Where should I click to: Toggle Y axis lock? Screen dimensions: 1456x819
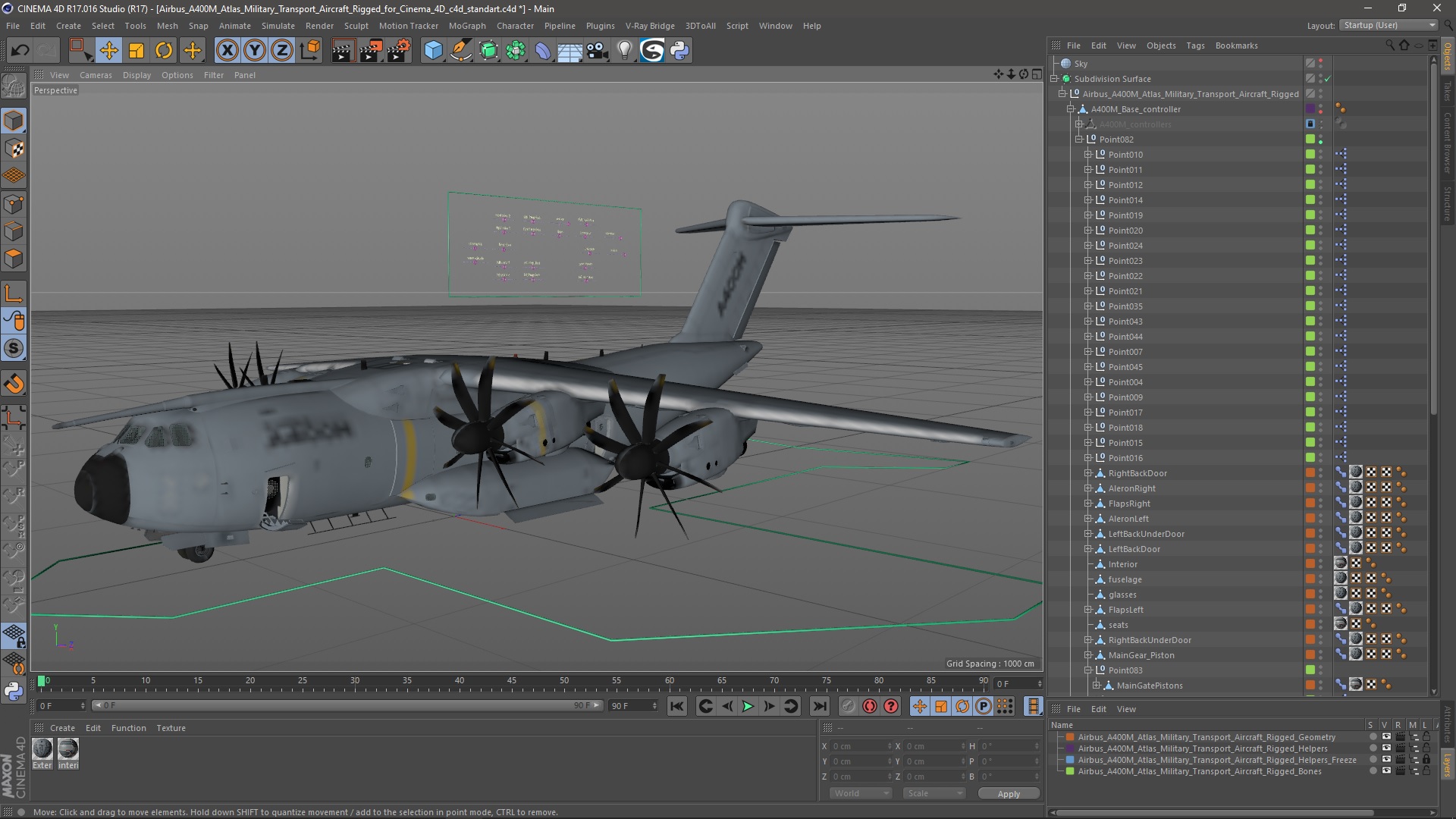[x=255, y=51]
